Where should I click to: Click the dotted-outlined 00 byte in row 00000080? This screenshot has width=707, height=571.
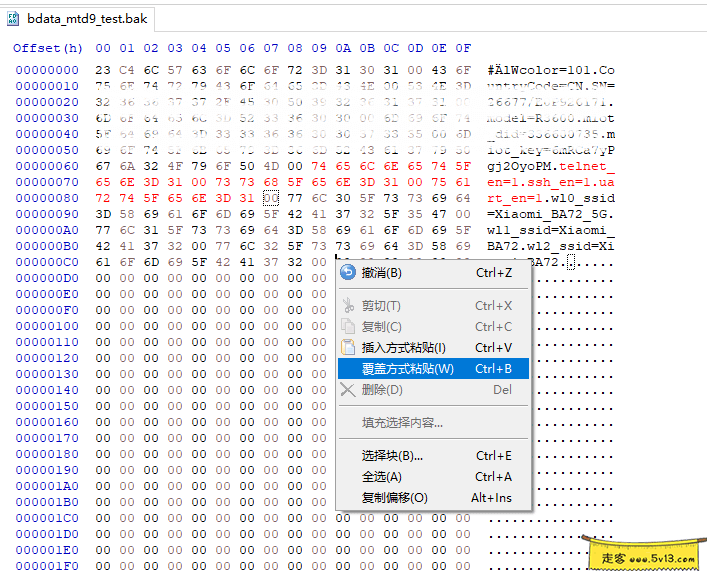coord(271,198)
